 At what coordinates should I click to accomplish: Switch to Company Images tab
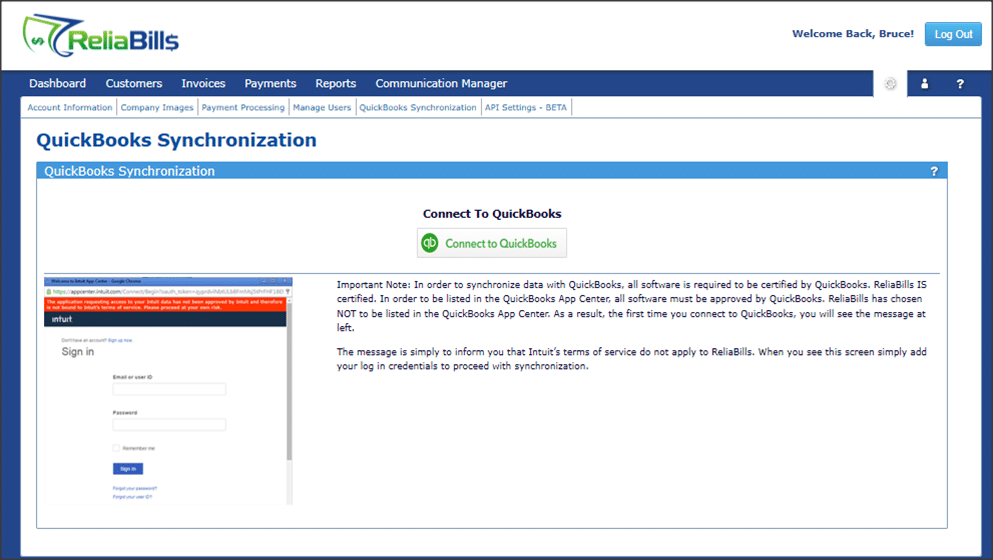[157, 108]
